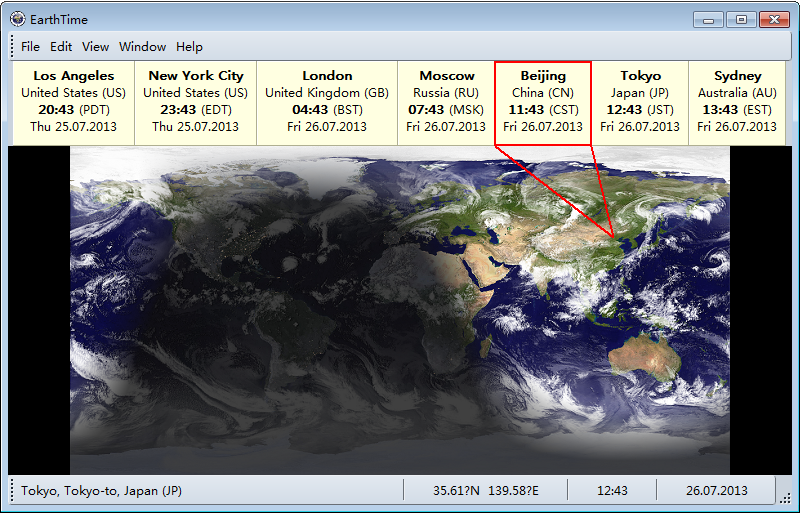Click the Tokyo location text in status bar
Image resolution: width=801 pixels, height=514 pixels.
(101, 491)
